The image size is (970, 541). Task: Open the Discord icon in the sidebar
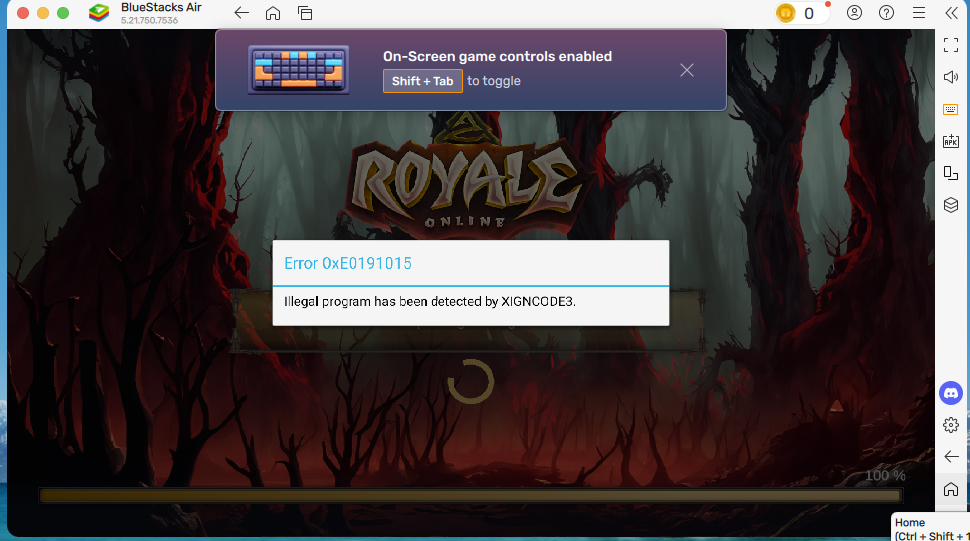[951, 393]
